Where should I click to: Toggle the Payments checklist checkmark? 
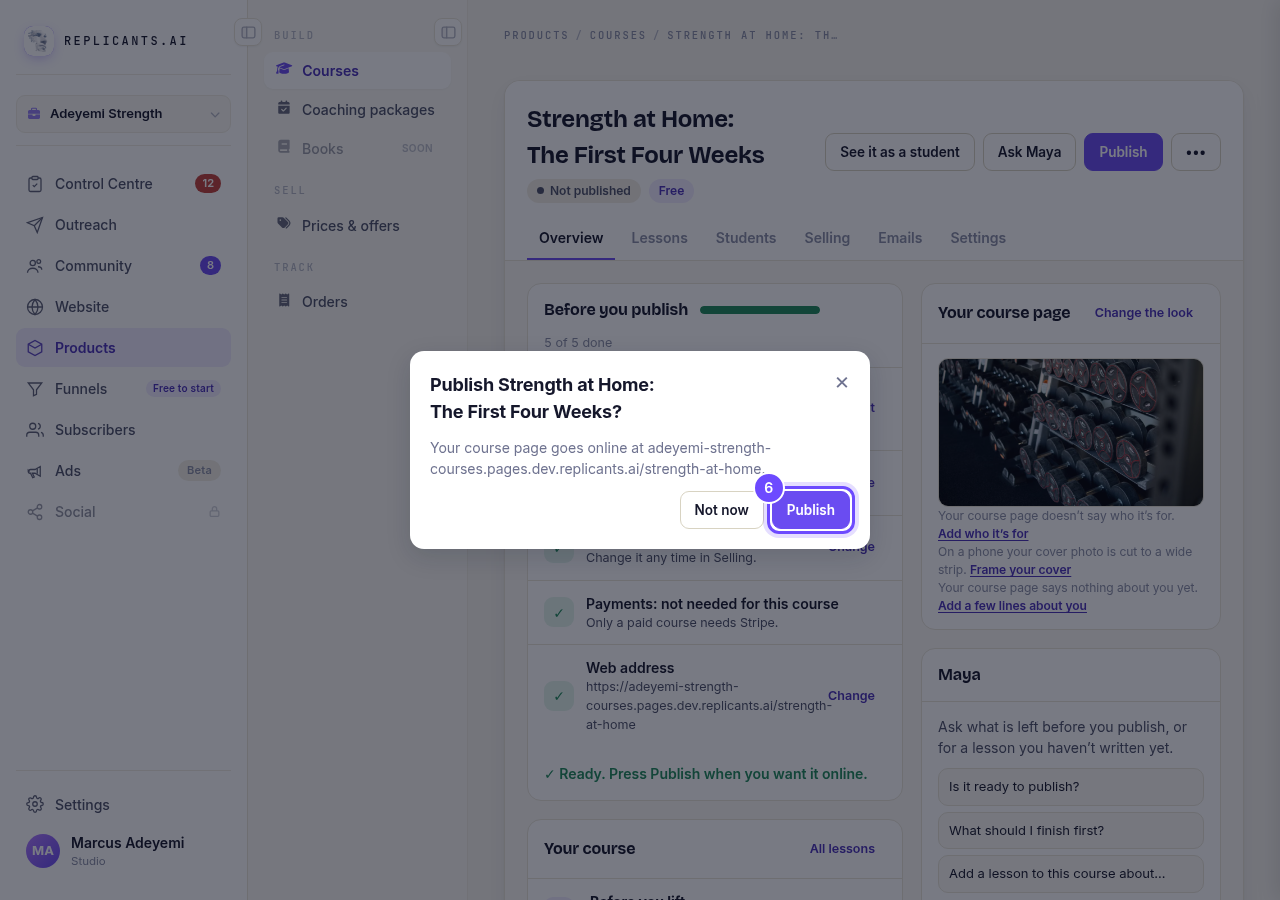point(559,613)
